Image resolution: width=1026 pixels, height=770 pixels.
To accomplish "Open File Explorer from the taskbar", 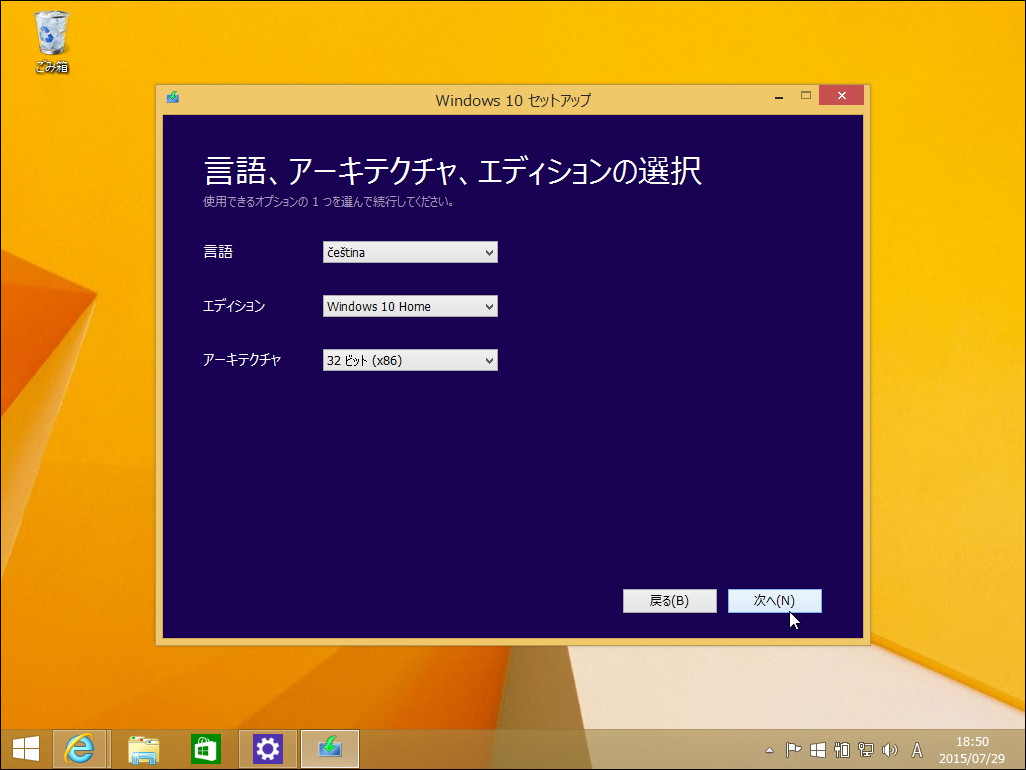I will [143, 748].
